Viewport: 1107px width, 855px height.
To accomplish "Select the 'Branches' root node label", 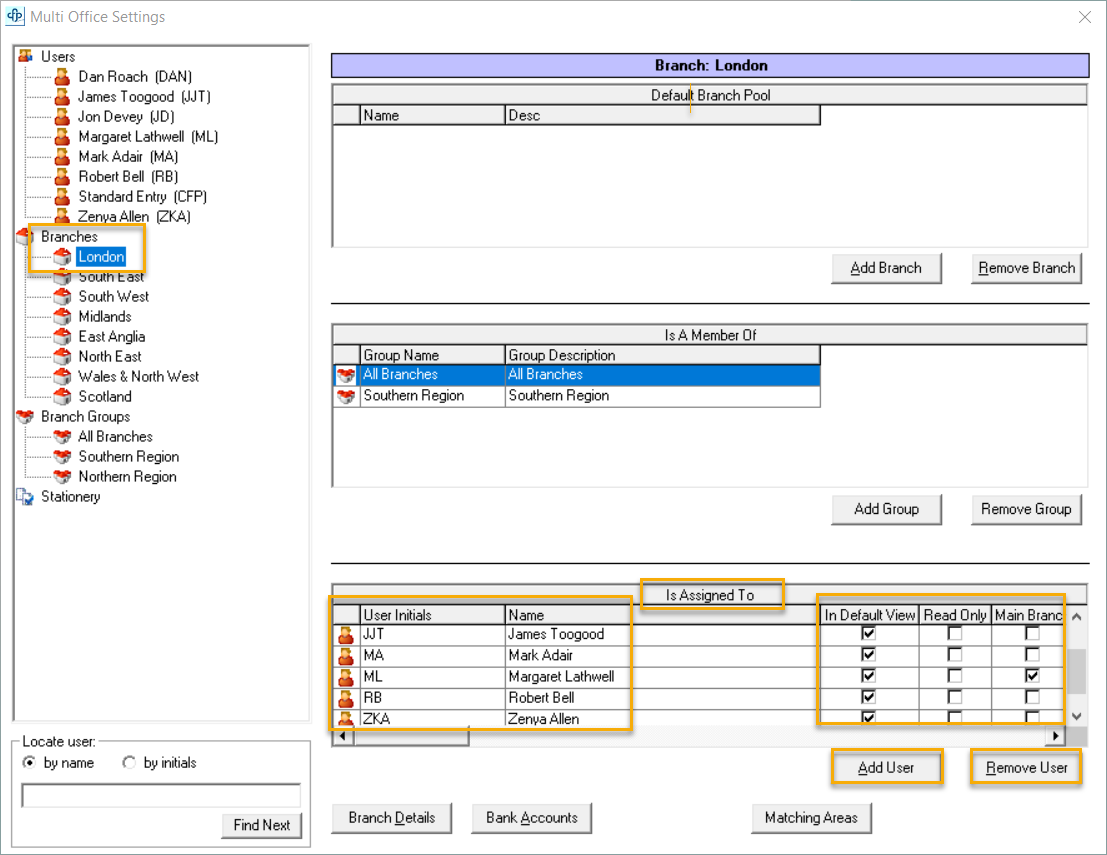I will click(x=69, y=237).
